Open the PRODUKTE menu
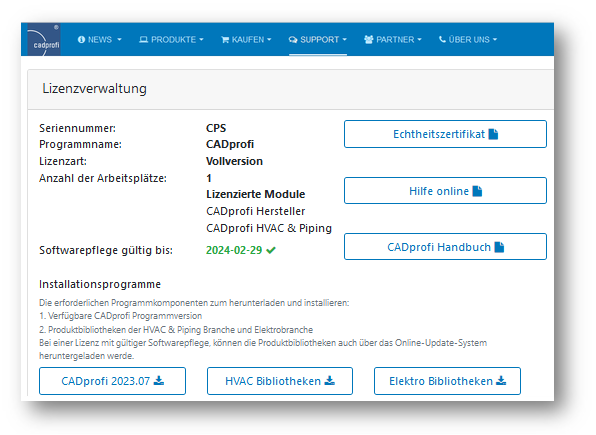 click(171, 40)
